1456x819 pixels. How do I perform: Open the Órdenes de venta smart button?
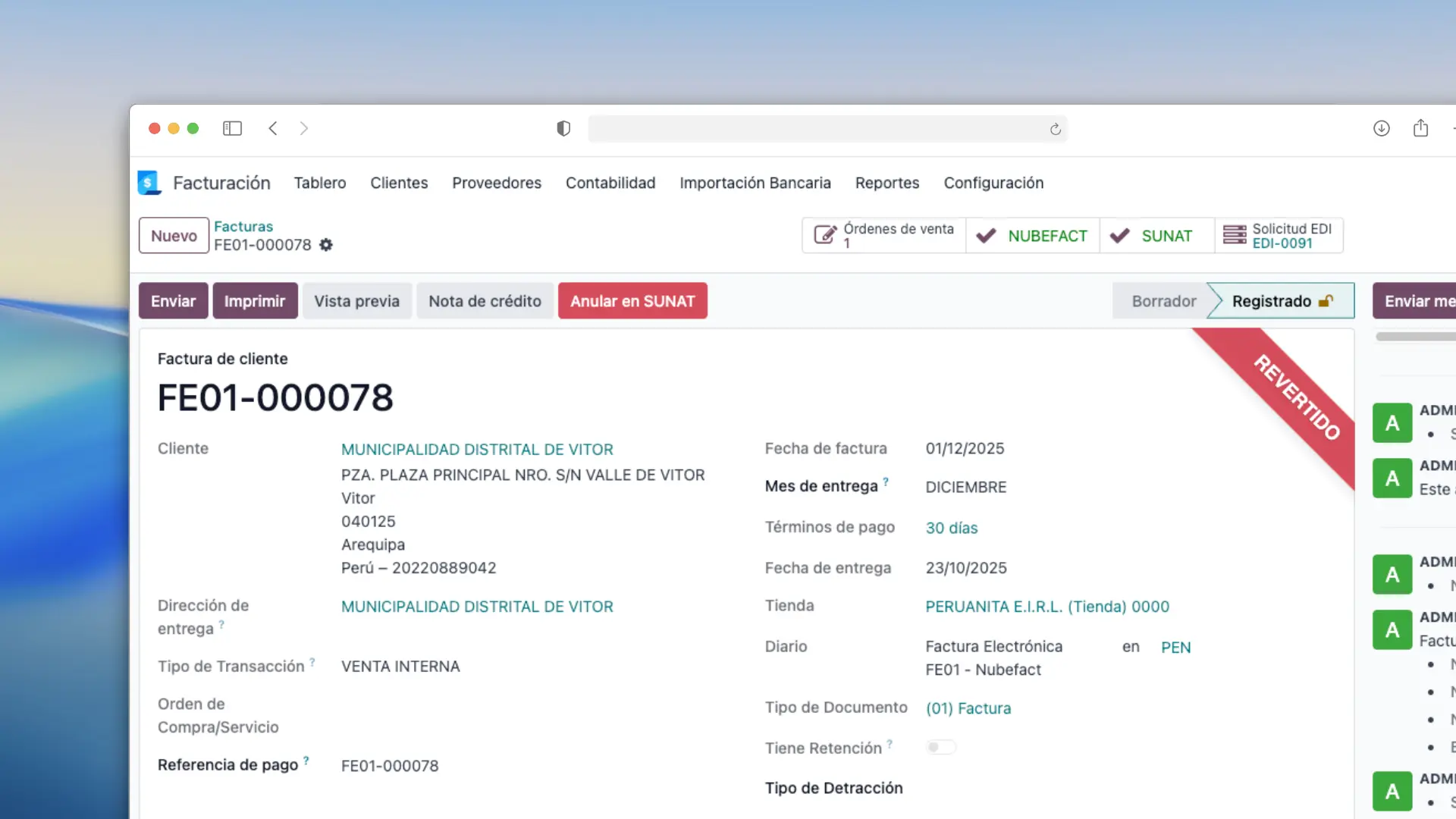pyautogui.click(x=883, y=236)
